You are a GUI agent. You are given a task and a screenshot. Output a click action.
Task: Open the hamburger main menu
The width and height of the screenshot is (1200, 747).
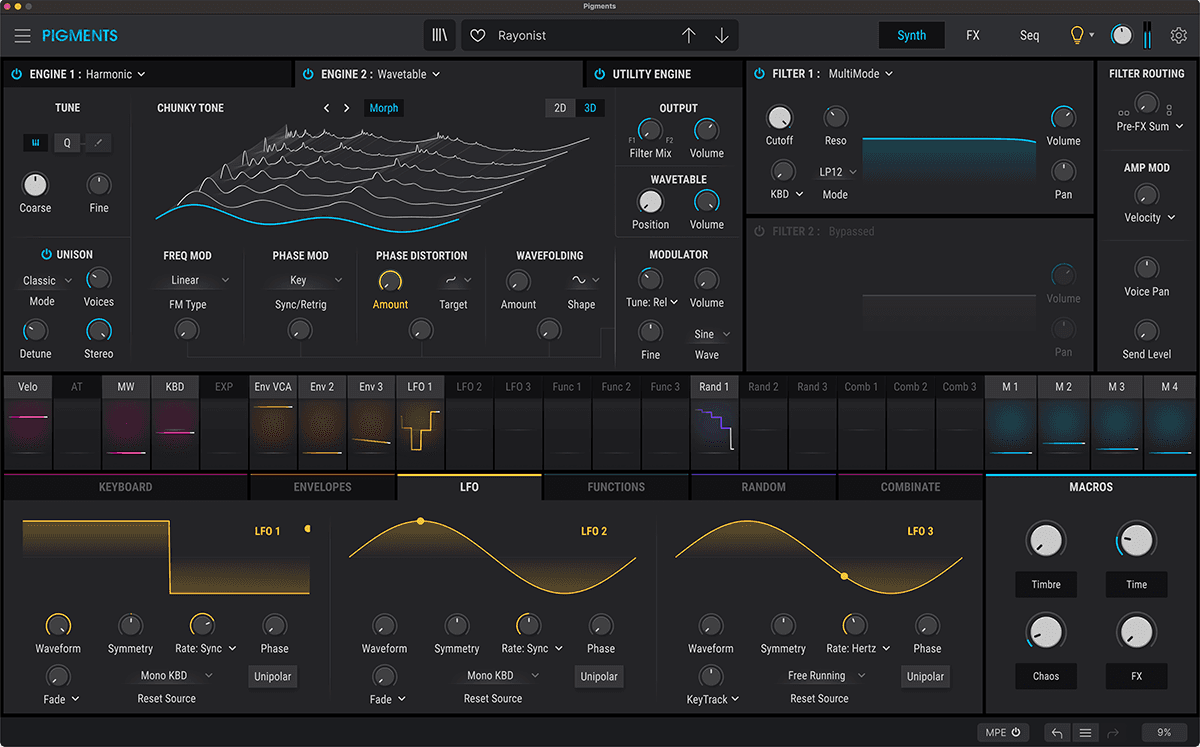tap(22, 36)
